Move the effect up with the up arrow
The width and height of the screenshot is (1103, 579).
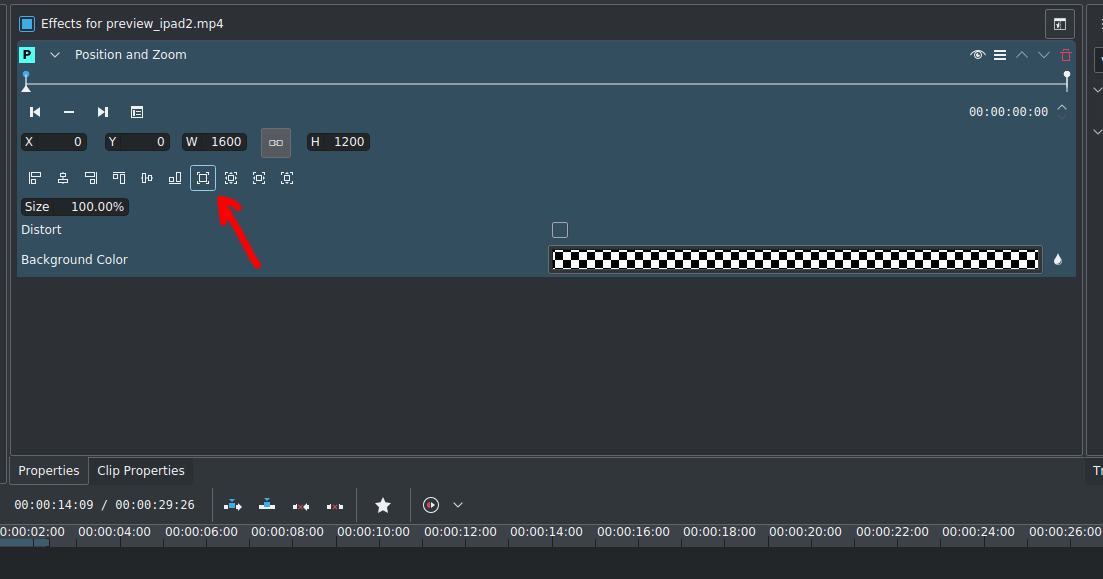[1022, 55]
